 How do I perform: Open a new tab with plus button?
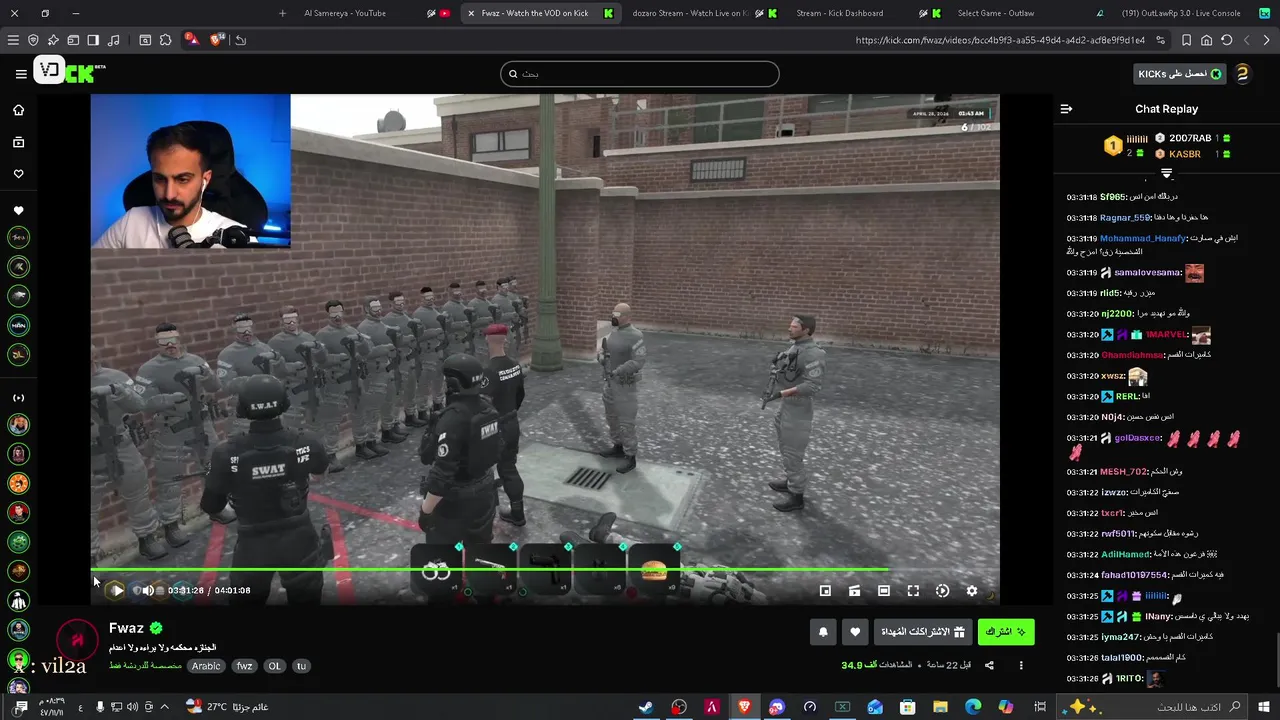pyautogui.click(x=282, y=13)
